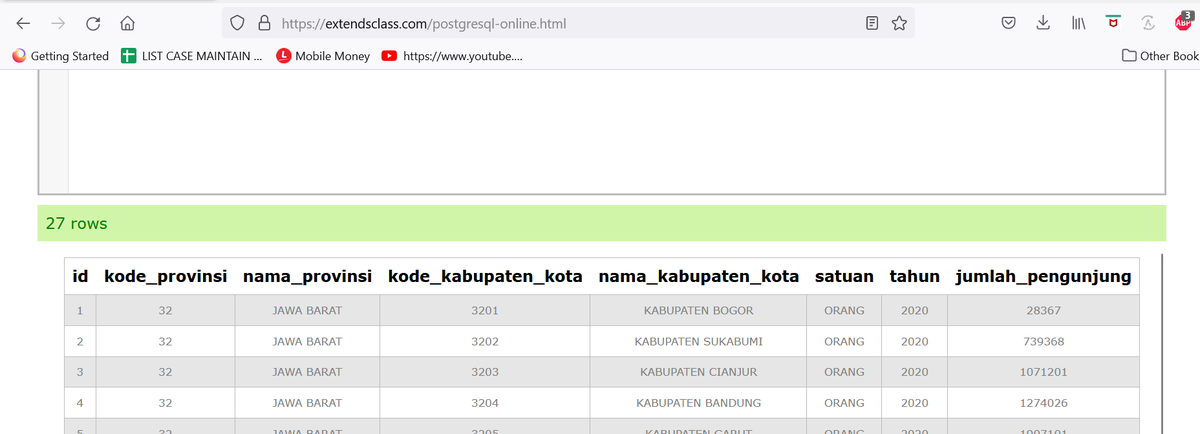The width and height of the screenshot is (1200, 434).
Task: Click the JAWA BARAT cell in the KABUPATEN BOGOR row
Action: 307,310
